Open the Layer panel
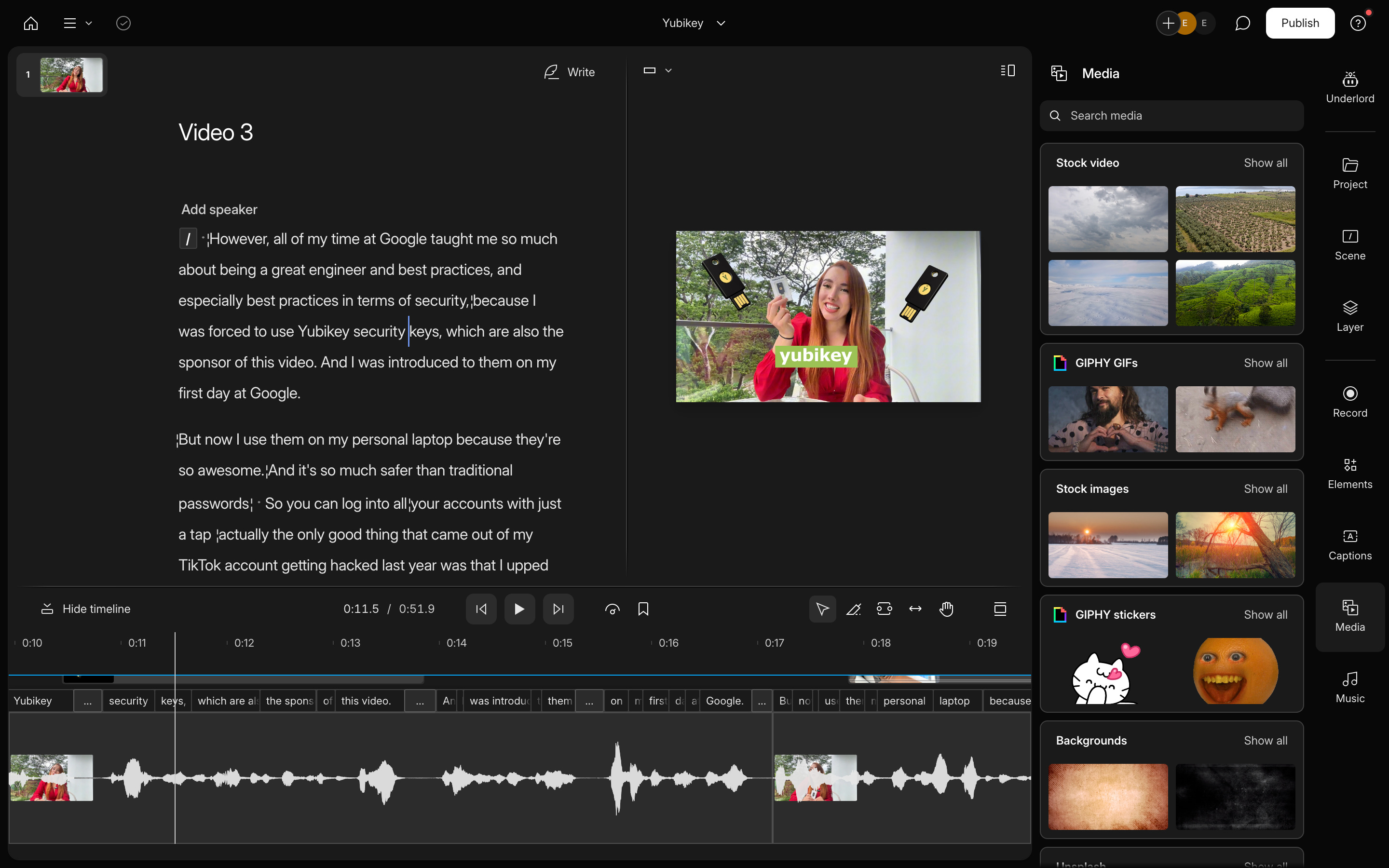Screen dimensions: 1389x868 point(1350,316)
